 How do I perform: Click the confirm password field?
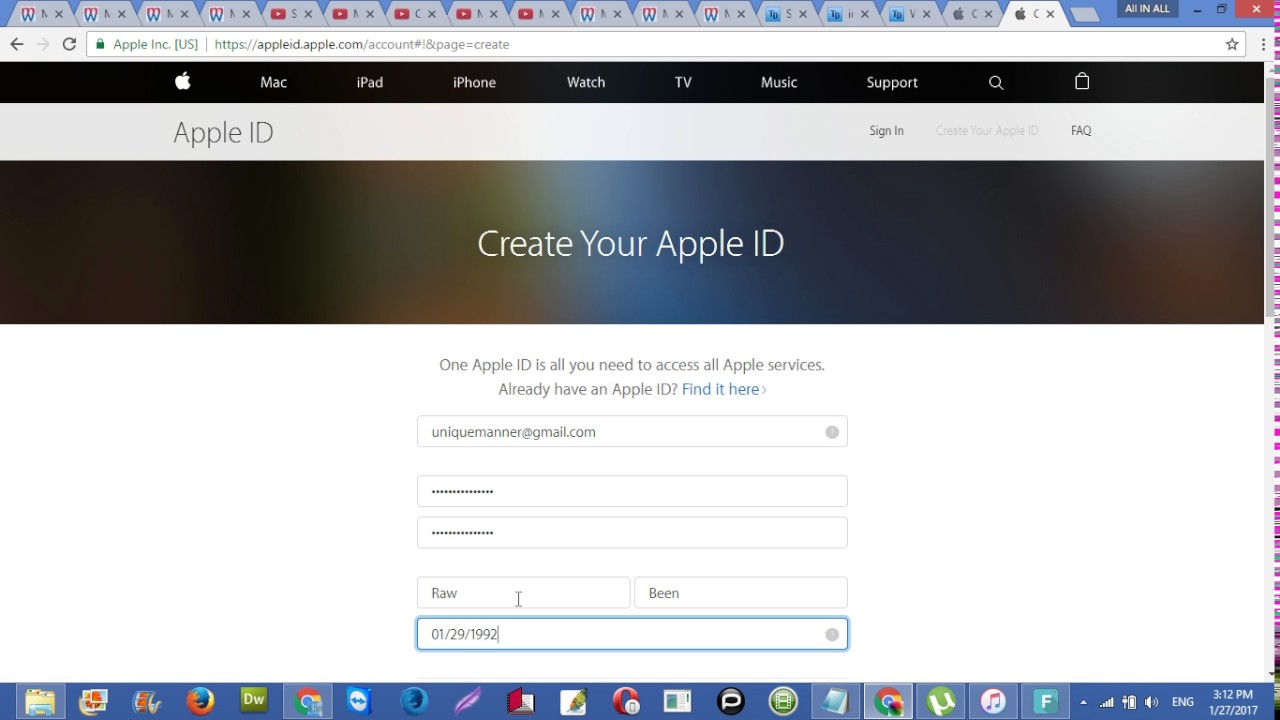pos(632,532)
